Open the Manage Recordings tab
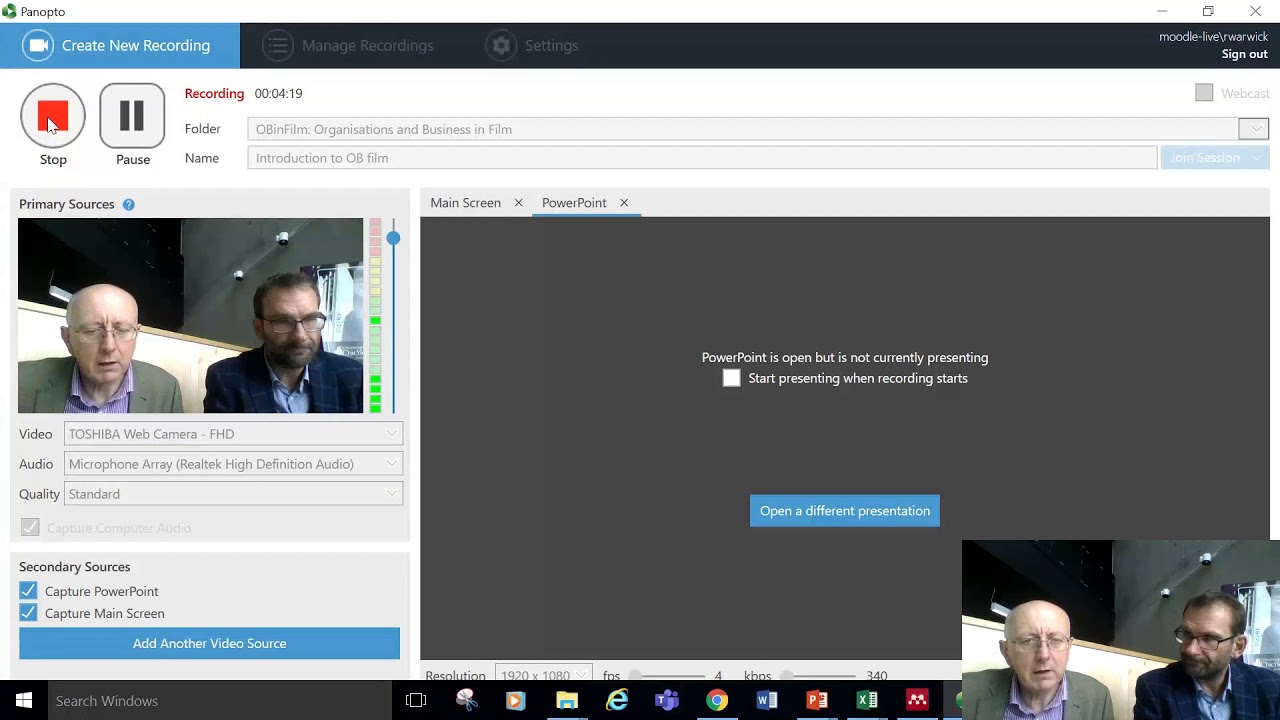 348,45
